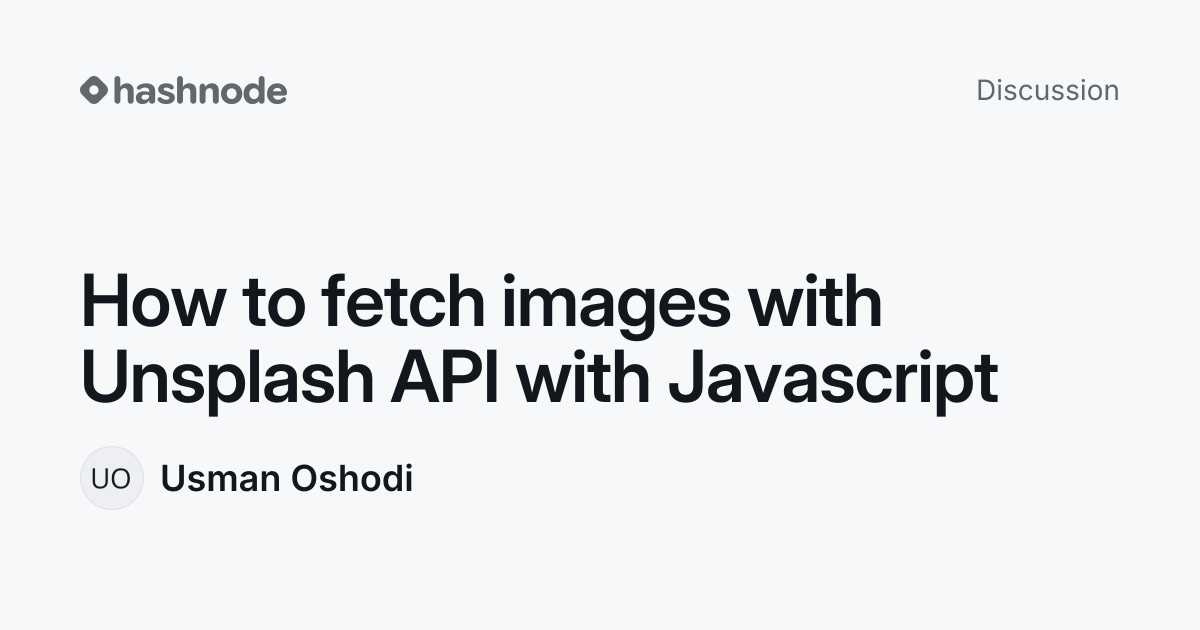Click the letter 'h' starting the hashnode wordmark

tap(123, 90)
